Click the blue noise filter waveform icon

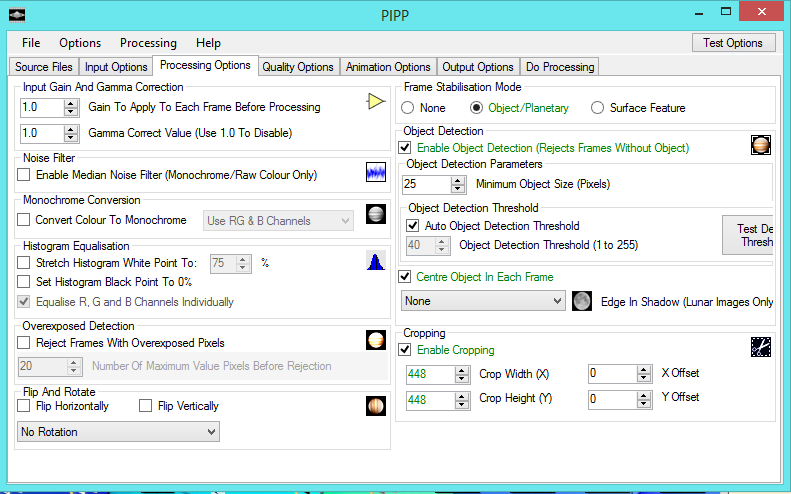[376, 172]
